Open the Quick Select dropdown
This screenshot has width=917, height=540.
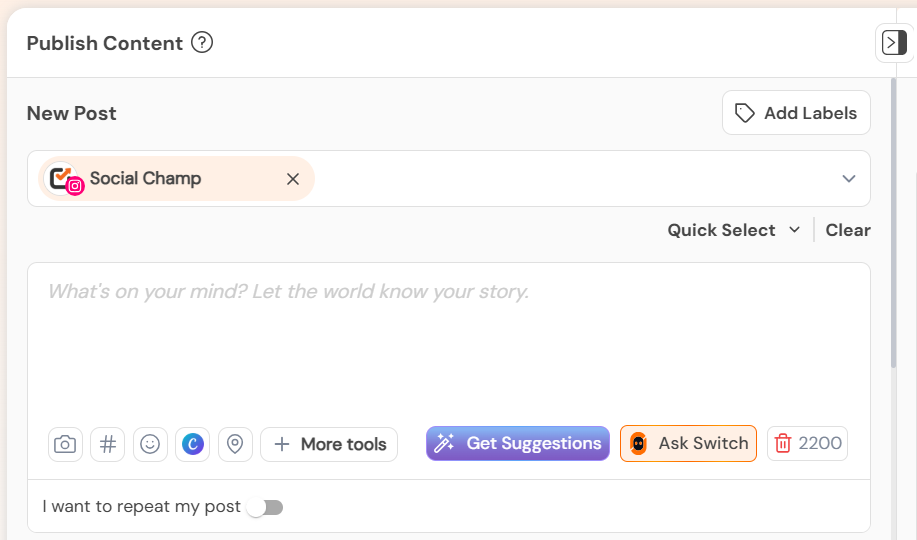(734, 230)
